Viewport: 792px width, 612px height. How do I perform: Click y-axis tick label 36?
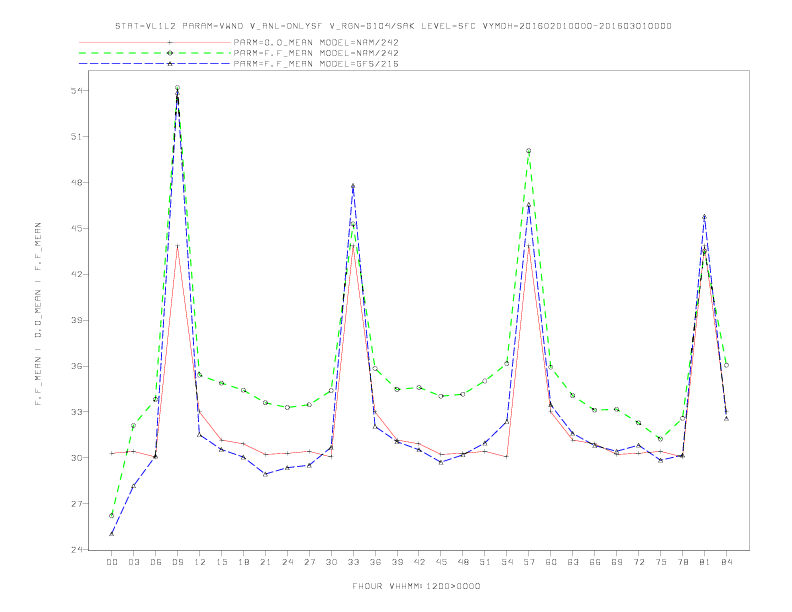pyautogui.click(x=77, y=366)
